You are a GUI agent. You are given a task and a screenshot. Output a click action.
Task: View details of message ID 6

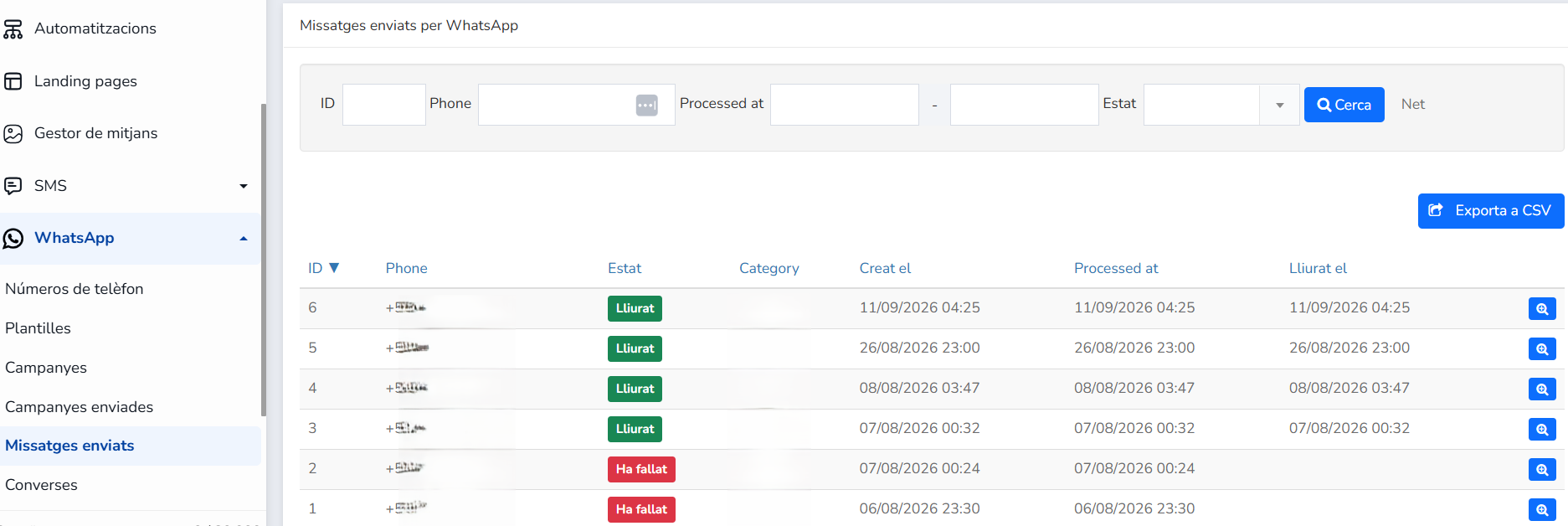tap(1542, 308)
